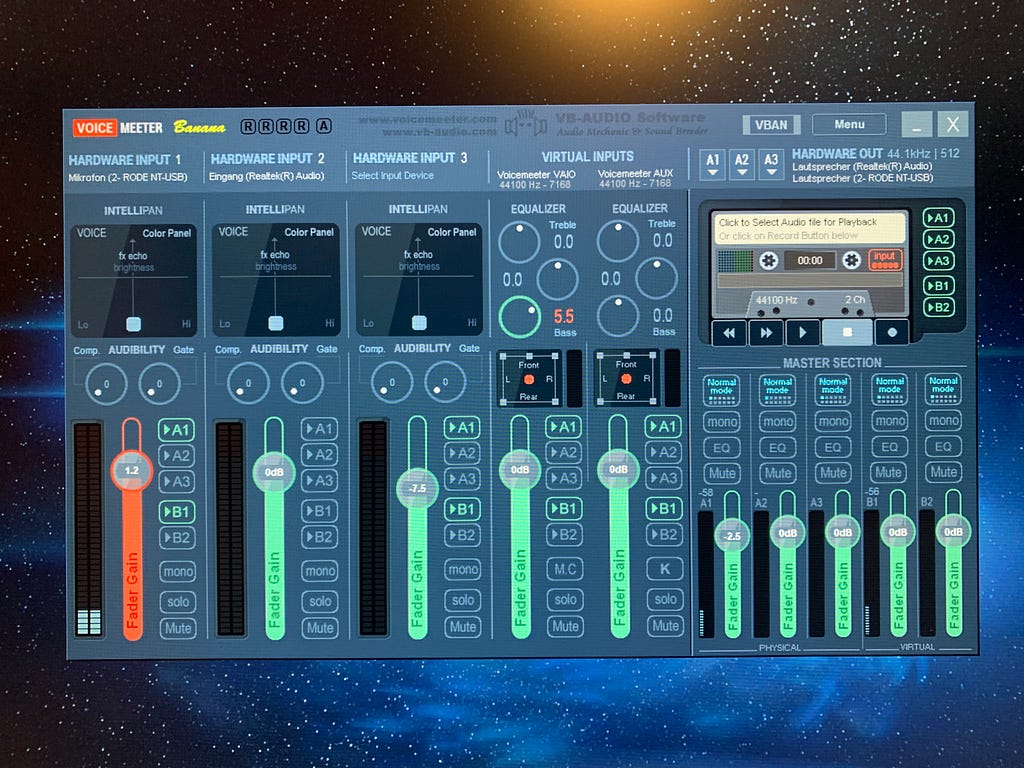Toggle K karaoke button on Voicemeeter AUX
Image resolution: width=1024 pixels, height=768 pixels.
tap(665, 568)
